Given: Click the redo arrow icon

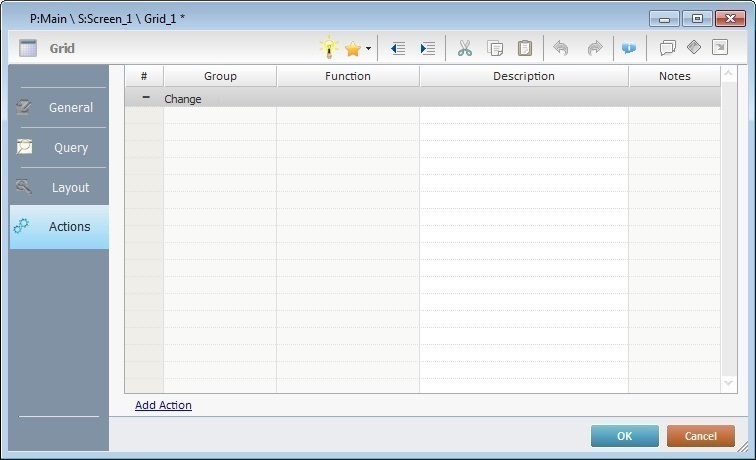Looking at the screenshot, I should point(594,48).
